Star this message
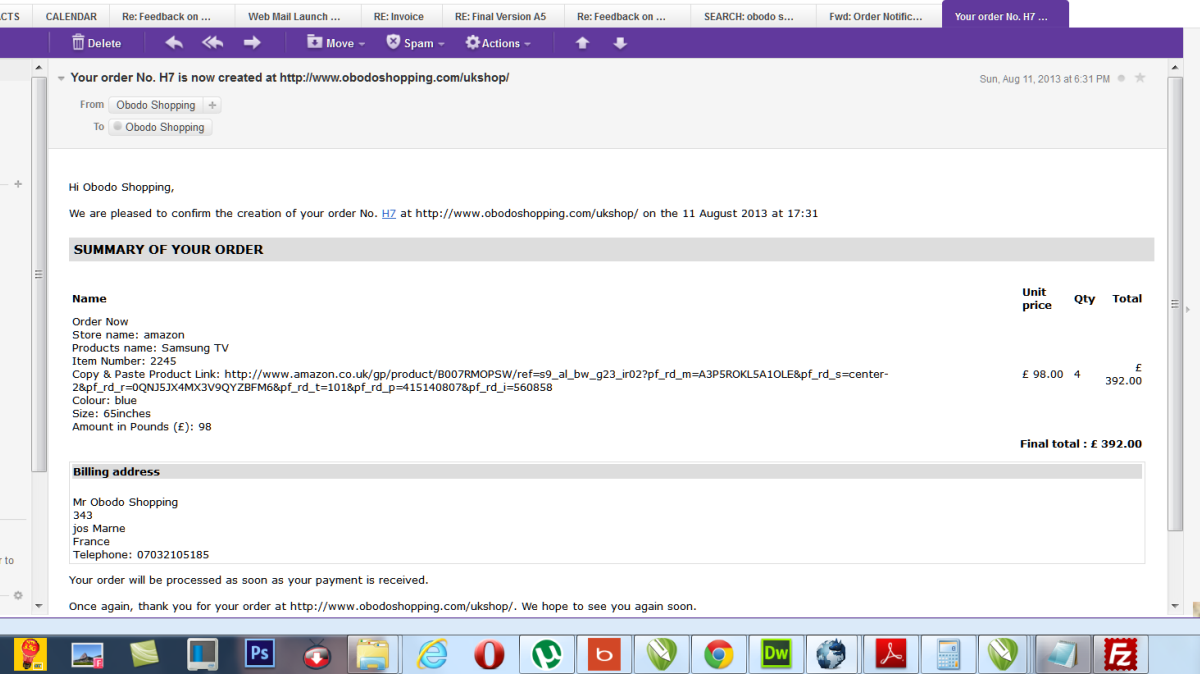This screenshot has width=1200, height=674. pos(1140,78)
